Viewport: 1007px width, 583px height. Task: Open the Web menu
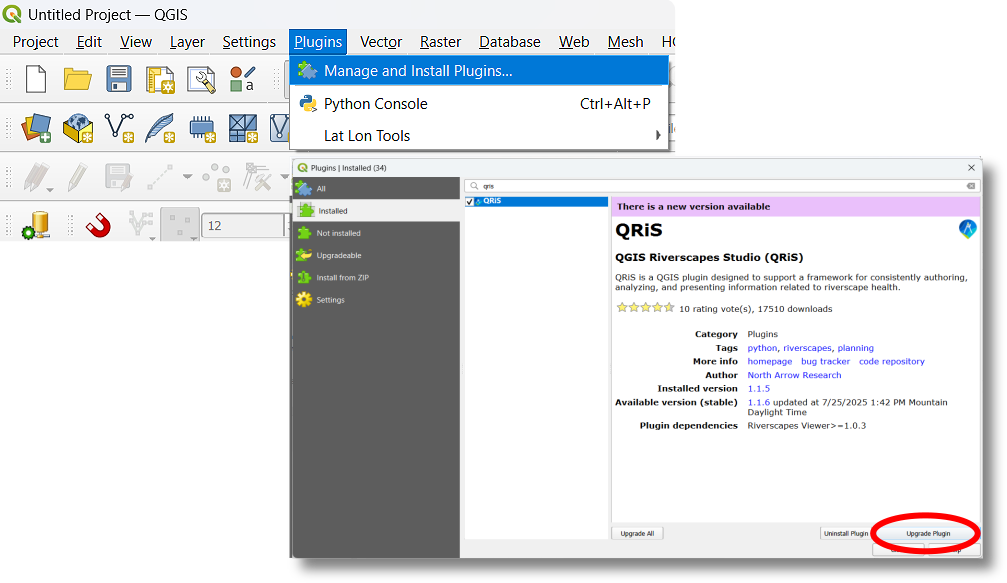point(574,42)
